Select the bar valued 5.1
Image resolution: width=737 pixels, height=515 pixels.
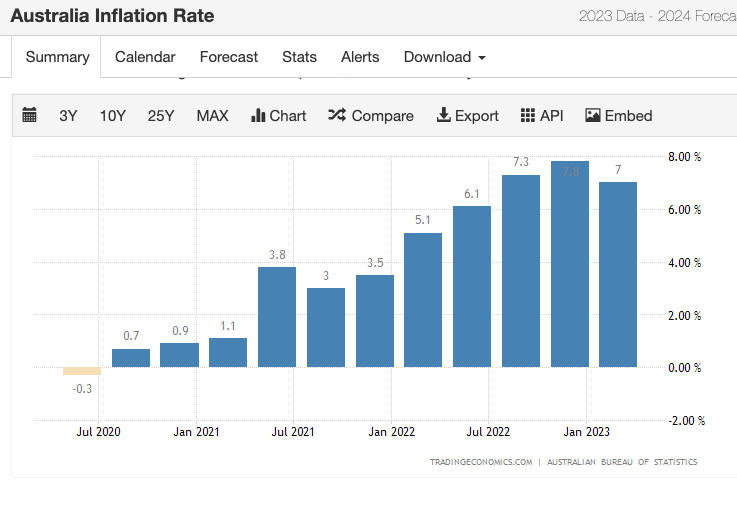coord(423,300)
